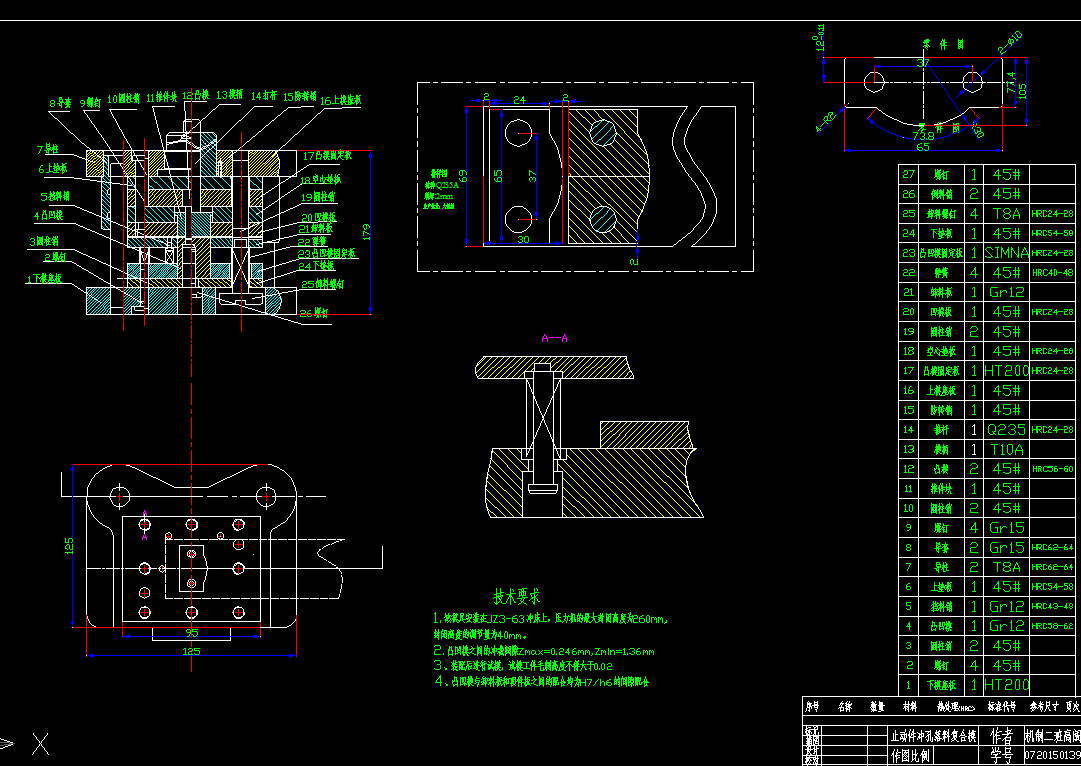1081x766 pixels.
Task: Select the 105 dimension on part drawing
Action: tap(1022, 91)
